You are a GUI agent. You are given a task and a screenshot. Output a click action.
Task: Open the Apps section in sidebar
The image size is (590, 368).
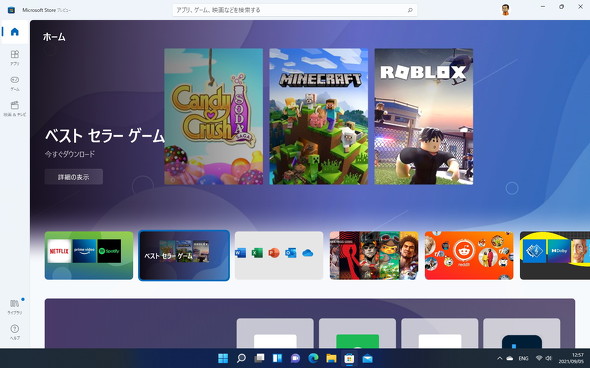15,58
